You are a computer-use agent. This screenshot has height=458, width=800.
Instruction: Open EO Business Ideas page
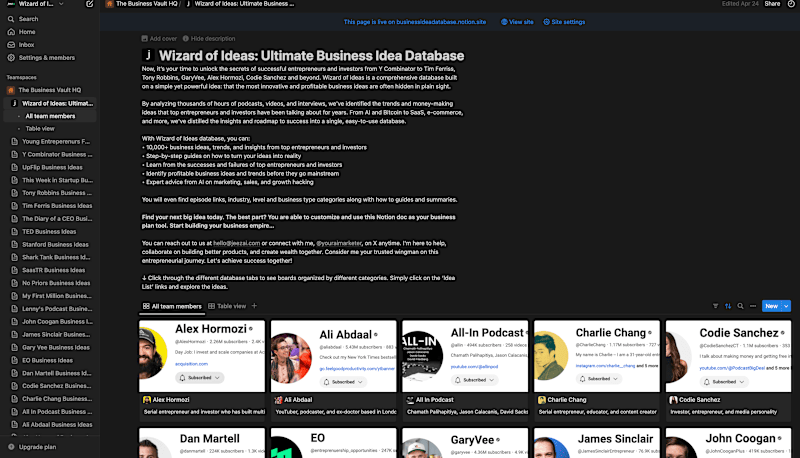coord(49,360)
